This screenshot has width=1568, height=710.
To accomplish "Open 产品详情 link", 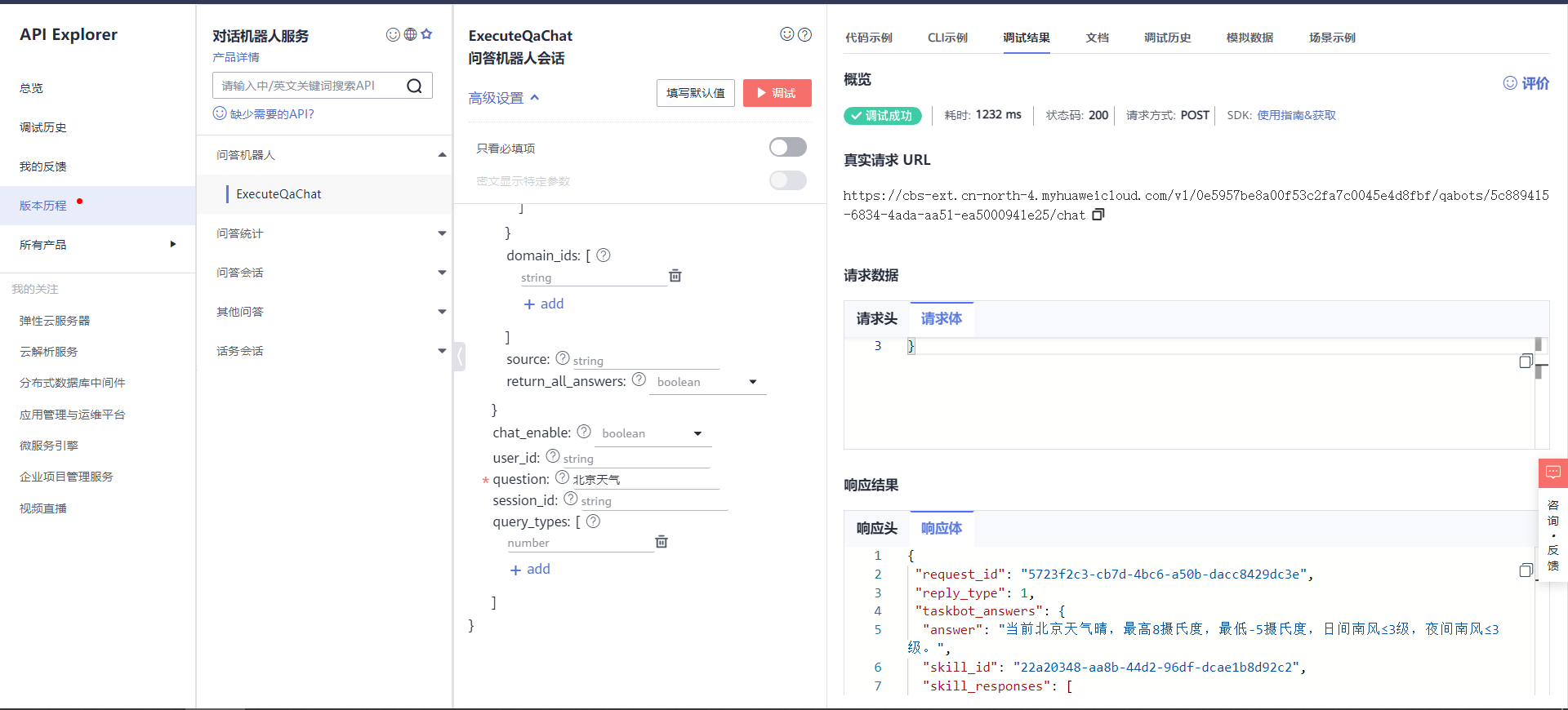I will point(236,57).
